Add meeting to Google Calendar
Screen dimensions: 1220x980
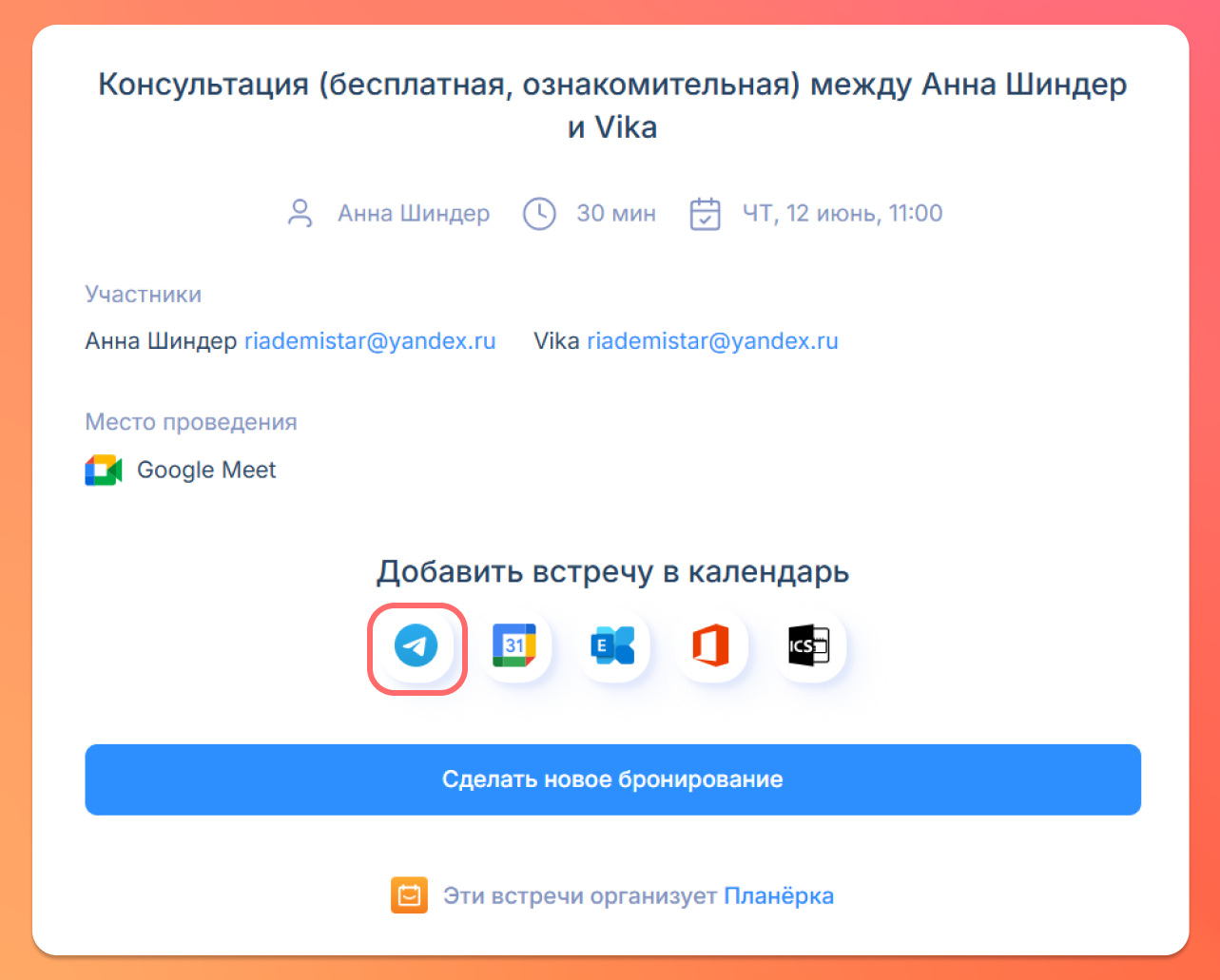point(514,647)
